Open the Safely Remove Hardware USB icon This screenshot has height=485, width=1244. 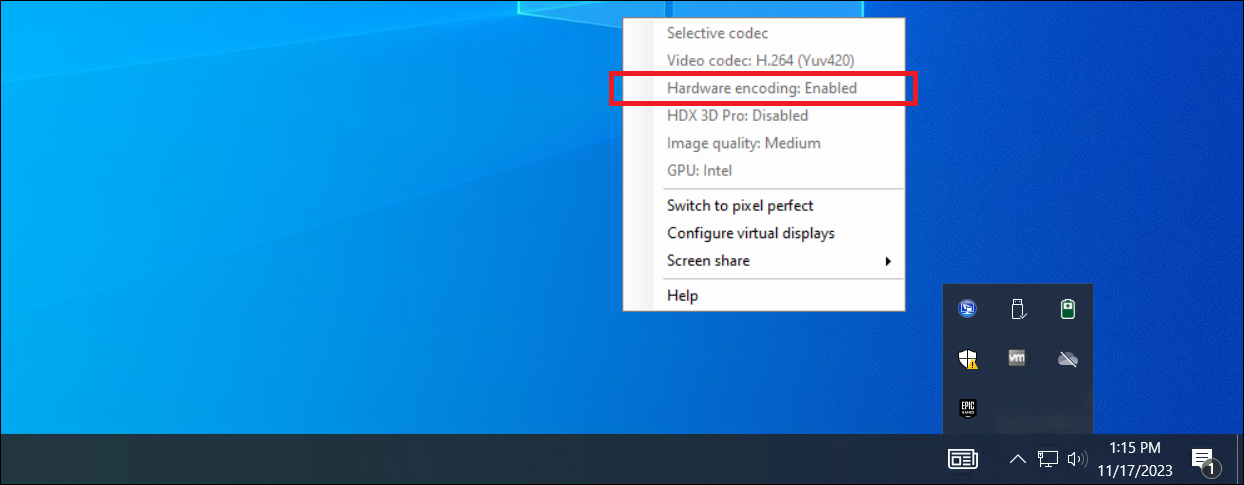pos(1018,309)
